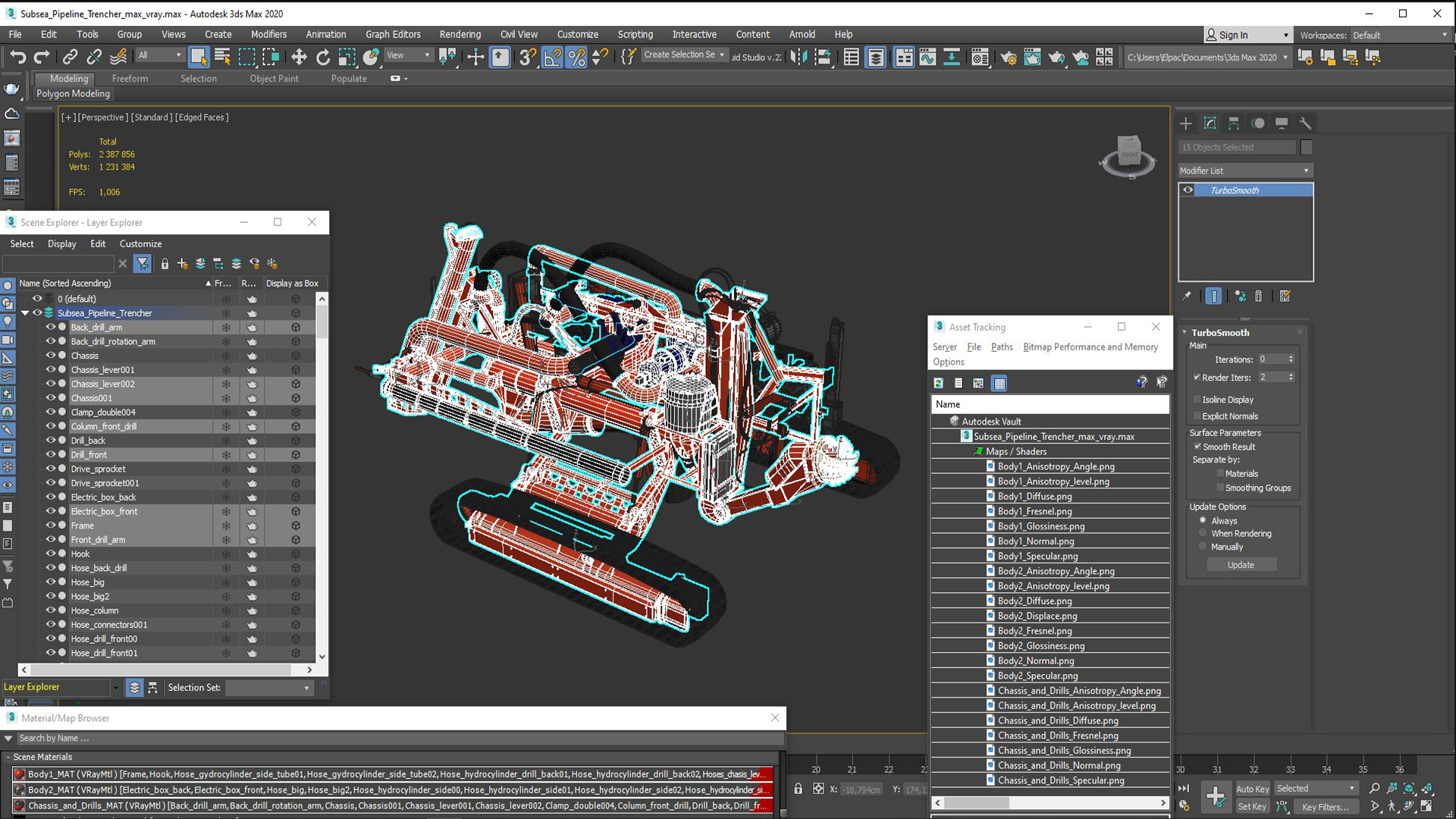Open the Rendering menu
1456x819 pixels.
(x=460, y=34)
